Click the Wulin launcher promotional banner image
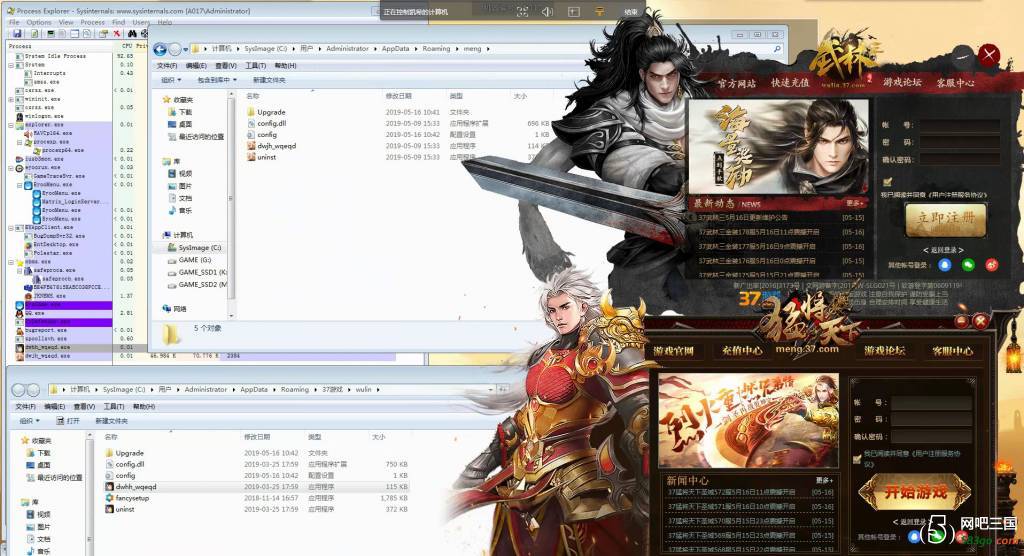The image size is (1024, 556). (779, 147)
